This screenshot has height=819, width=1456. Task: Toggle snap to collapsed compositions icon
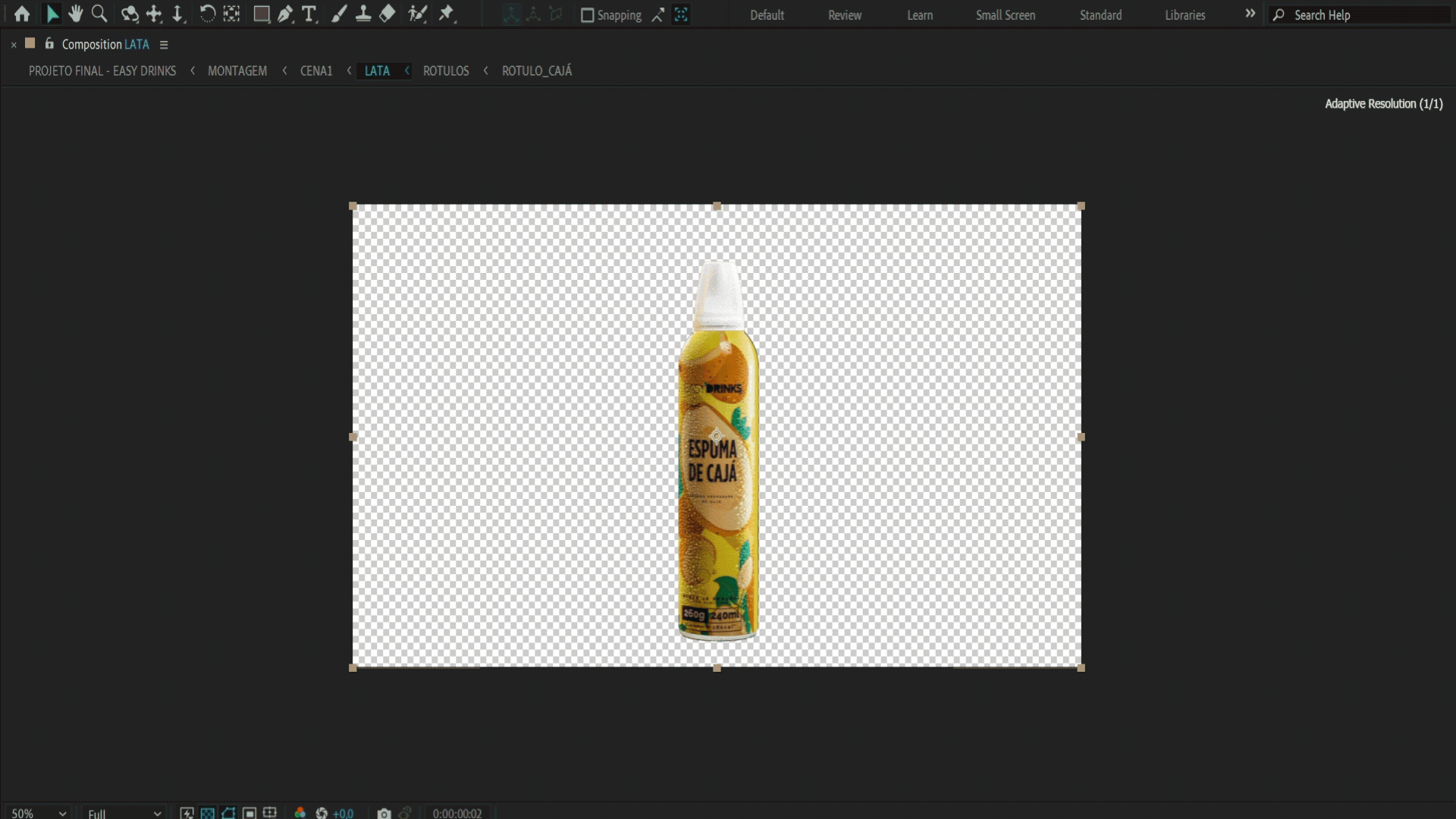(x=681, y=14)
